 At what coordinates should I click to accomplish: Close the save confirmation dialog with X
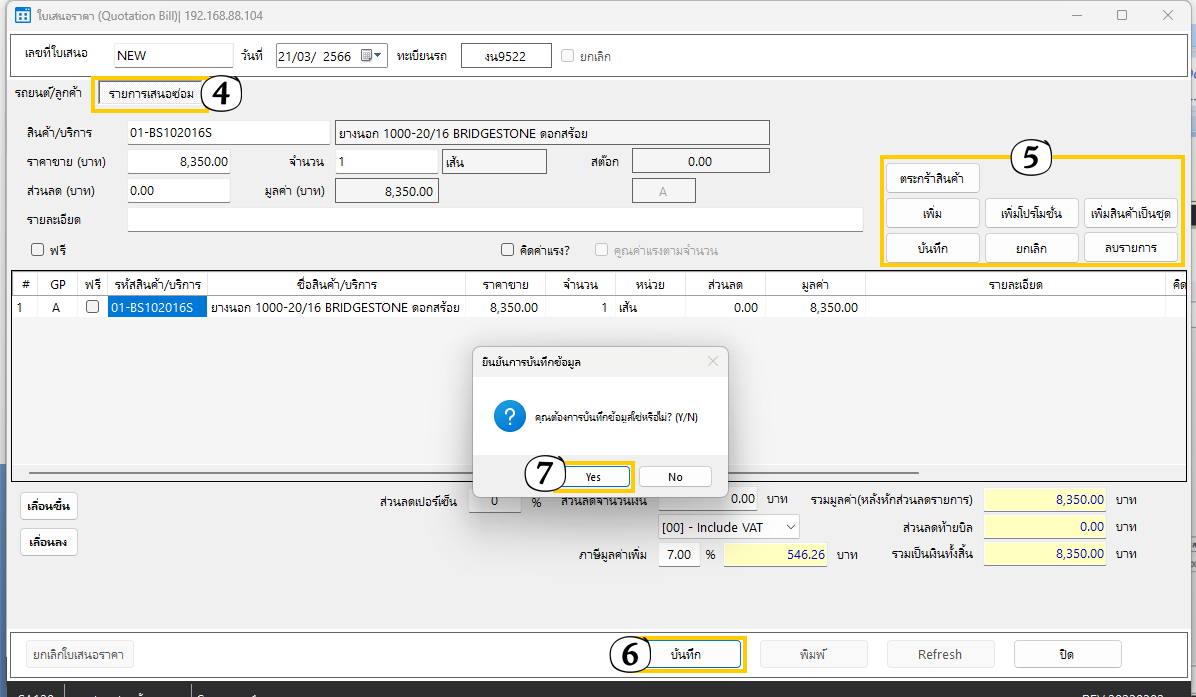coord(712,361)
